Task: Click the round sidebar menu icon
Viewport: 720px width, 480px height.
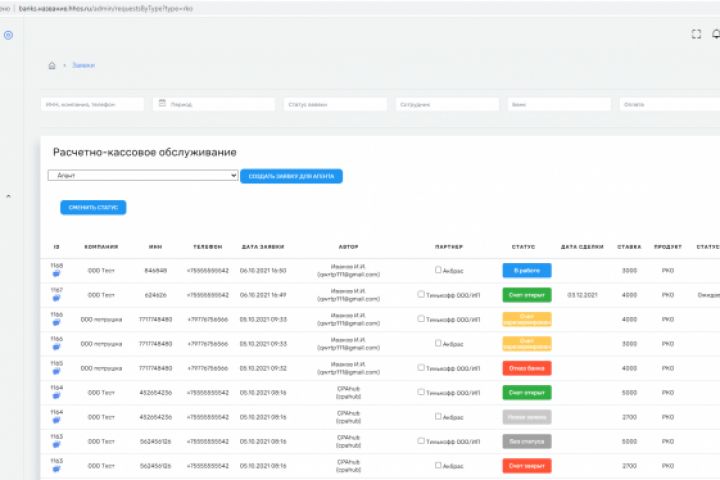Action: pyautogui.click(x=8, y=35)
